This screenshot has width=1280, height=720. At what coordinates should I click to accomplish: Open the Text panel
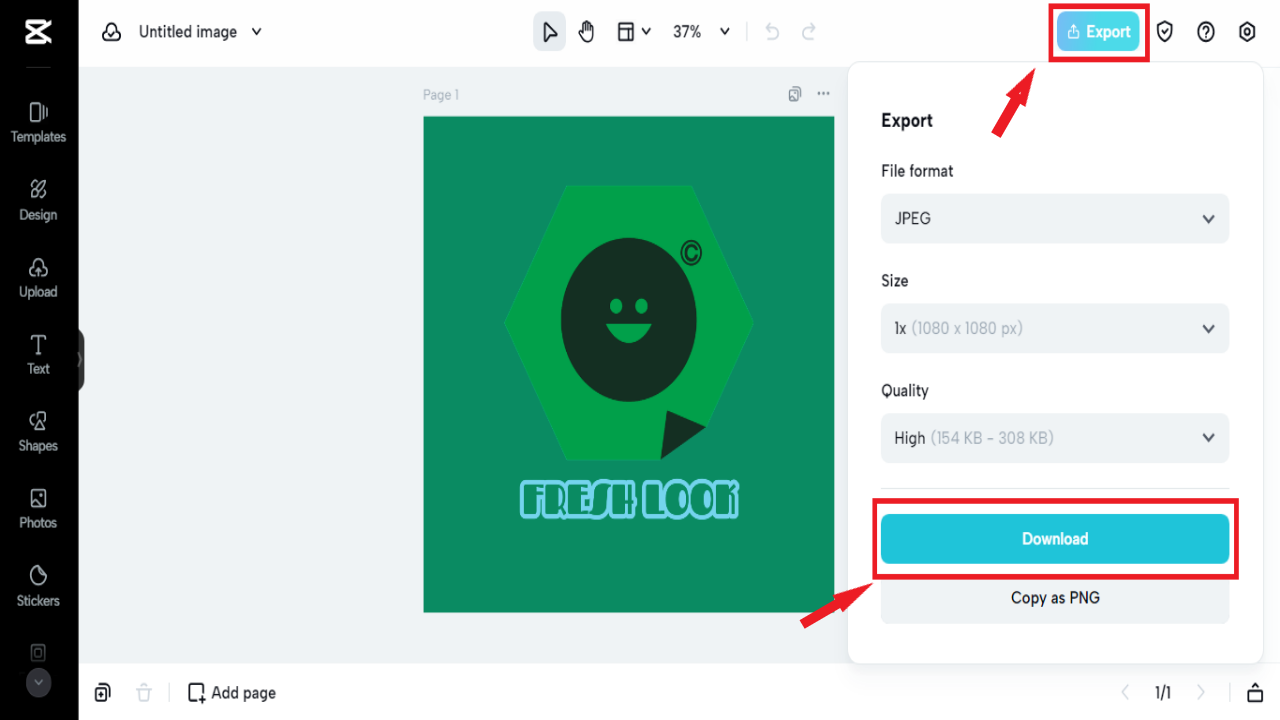(38, 354)
